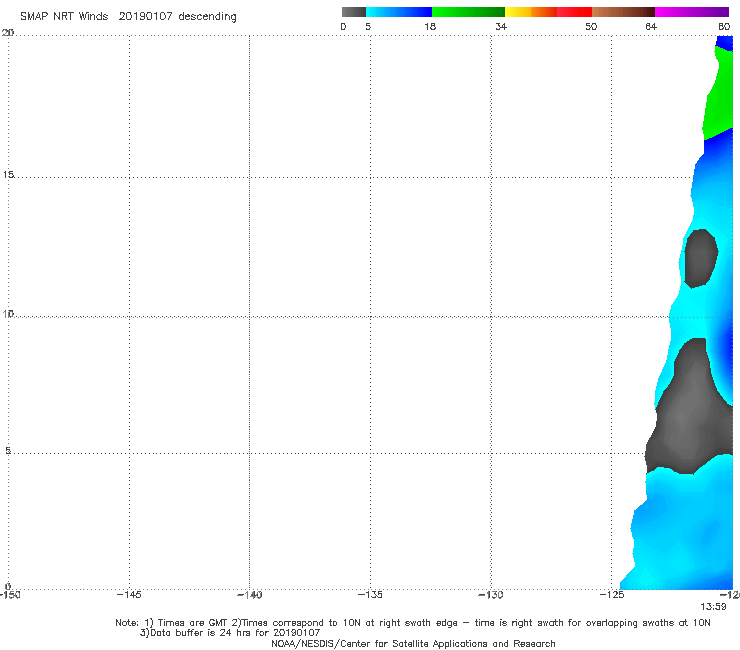Click the magenta-purple segment of the color bar

[x=692, y=12]
